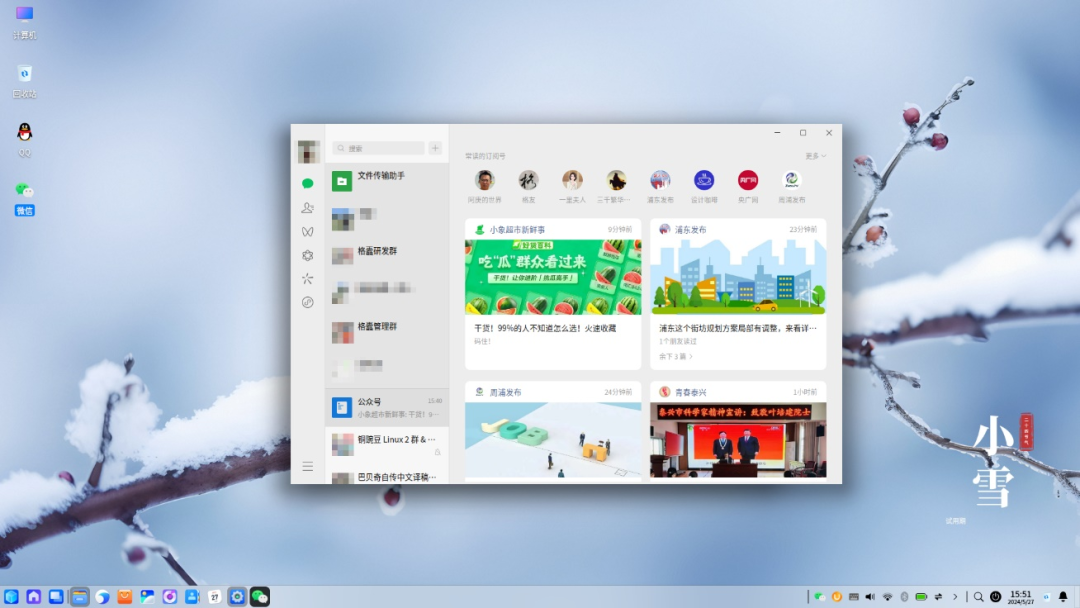Open the 设计咖啡 subscription account
This screenshot has width=1080, height=608.
coord(704,187)
